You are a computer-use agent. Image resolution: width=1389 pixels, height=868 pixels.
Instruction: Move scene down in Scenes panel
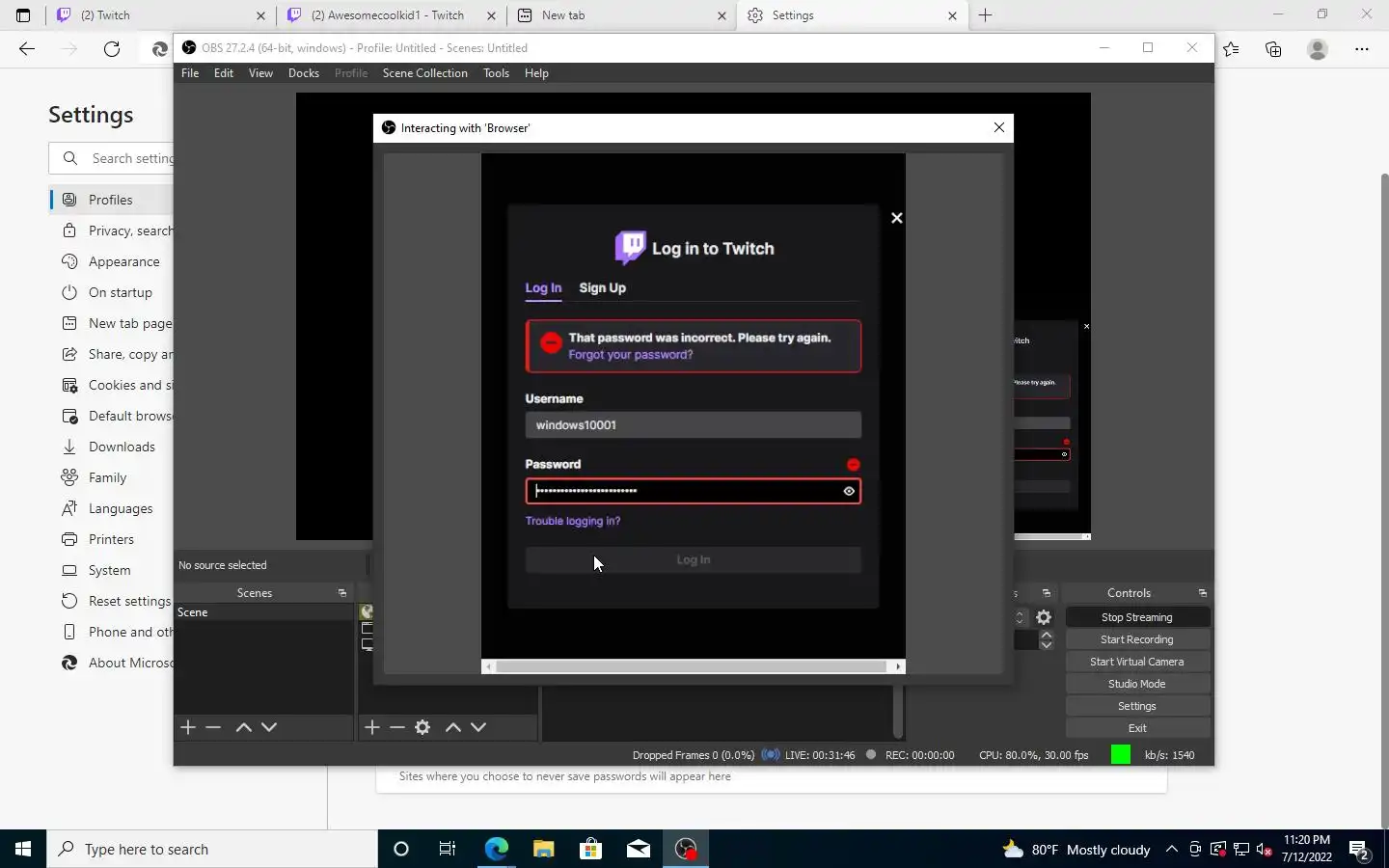coord(269,727)
